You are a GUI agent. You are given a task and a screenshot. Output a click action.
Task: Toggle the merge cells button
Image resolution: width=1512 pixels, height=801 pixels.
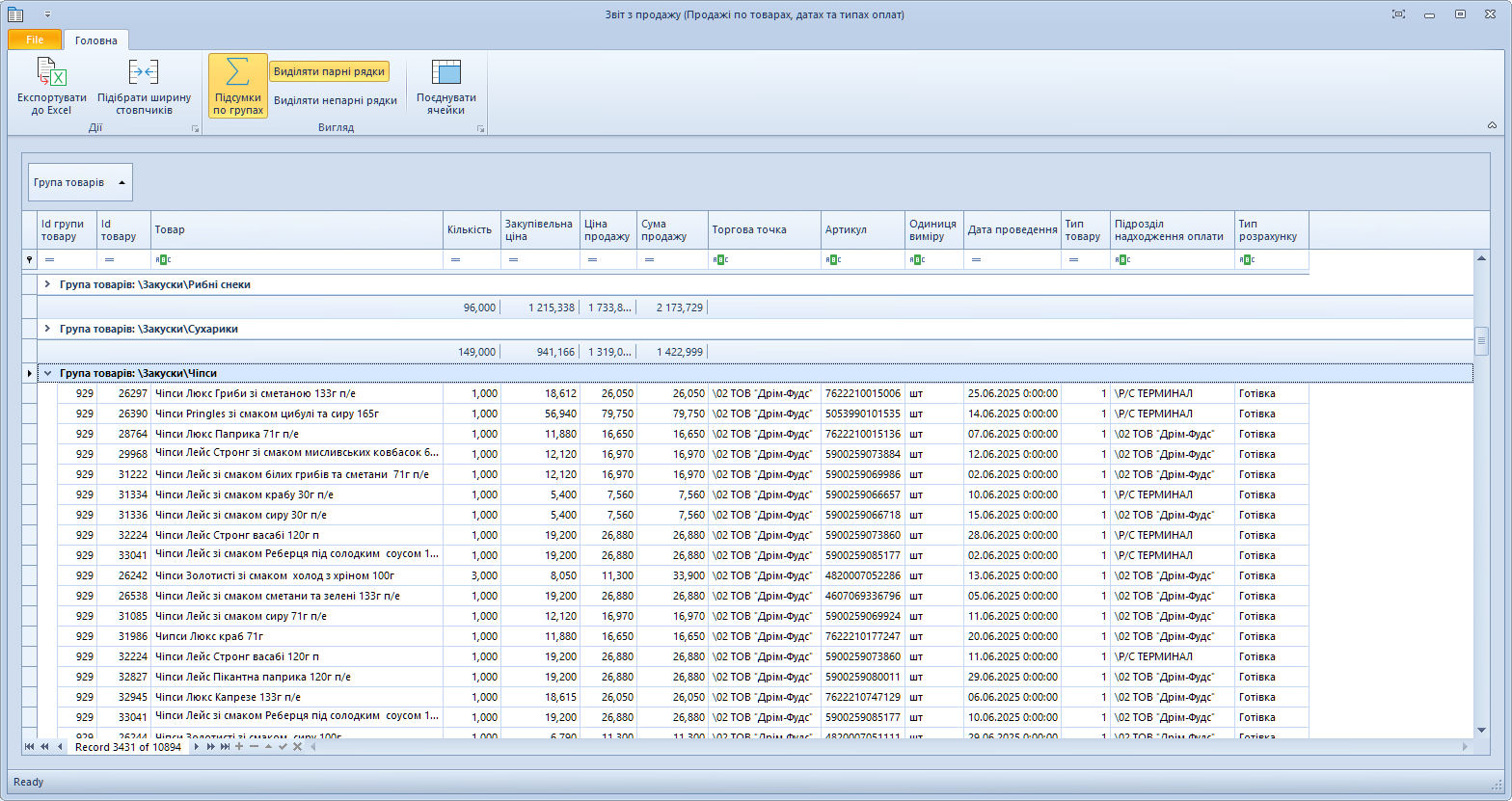[445, 87]
